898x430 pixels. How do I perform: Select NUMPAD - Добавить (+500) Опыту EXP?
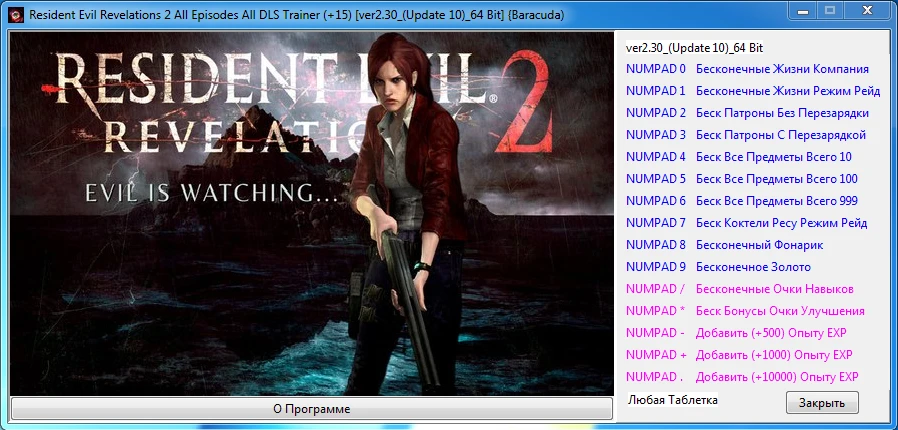pyautogui.click(x=736, y=333)
